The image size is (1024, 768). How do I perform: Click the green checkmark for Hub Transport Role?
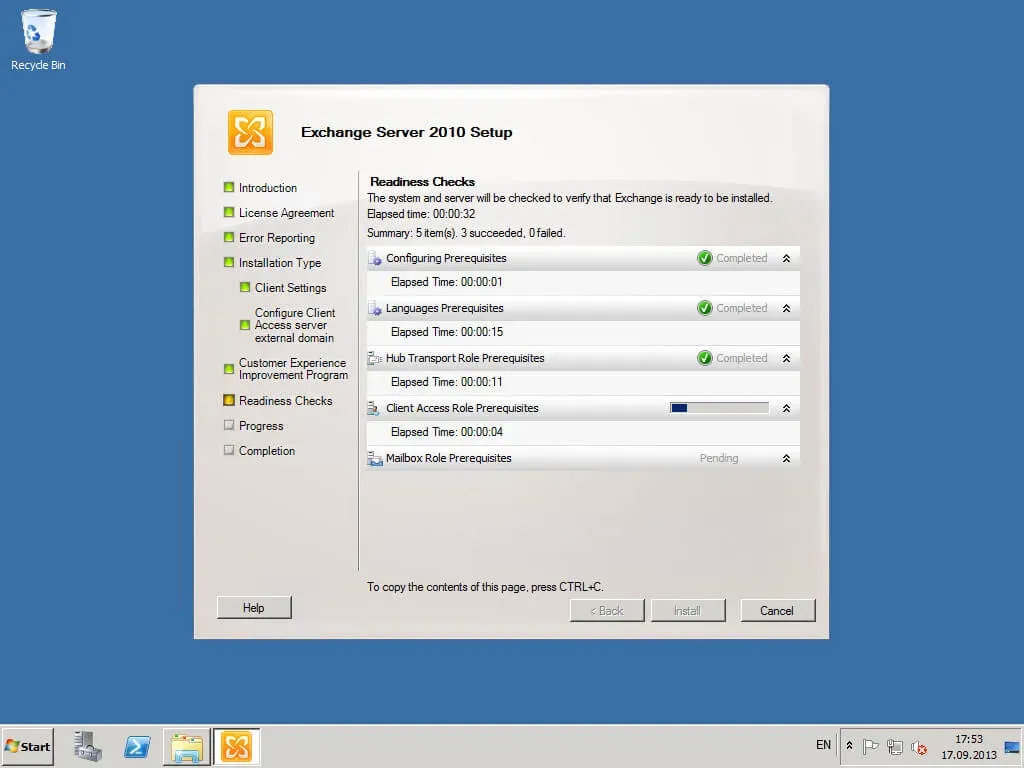pyautogui.click(x=705, y=358)
